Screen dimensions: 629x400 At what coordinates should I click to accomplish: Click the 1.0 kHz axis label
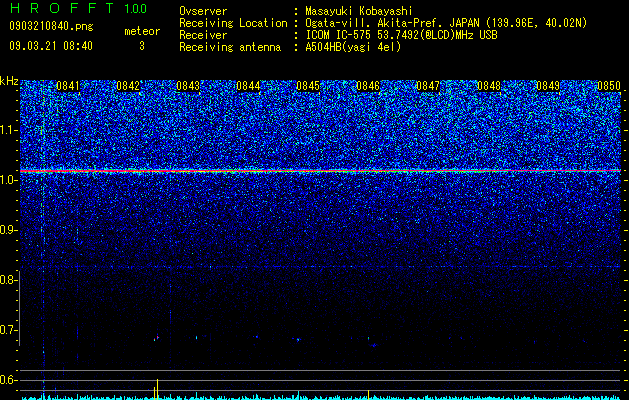[9, 180]
